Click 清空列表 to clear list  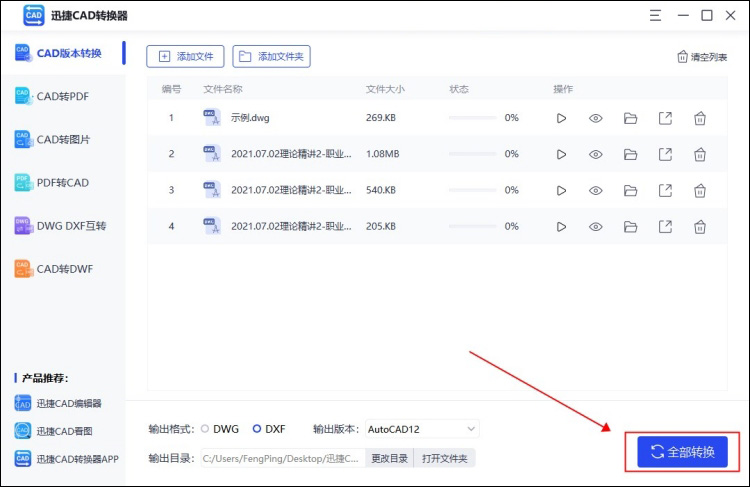(x=702, y=57)
